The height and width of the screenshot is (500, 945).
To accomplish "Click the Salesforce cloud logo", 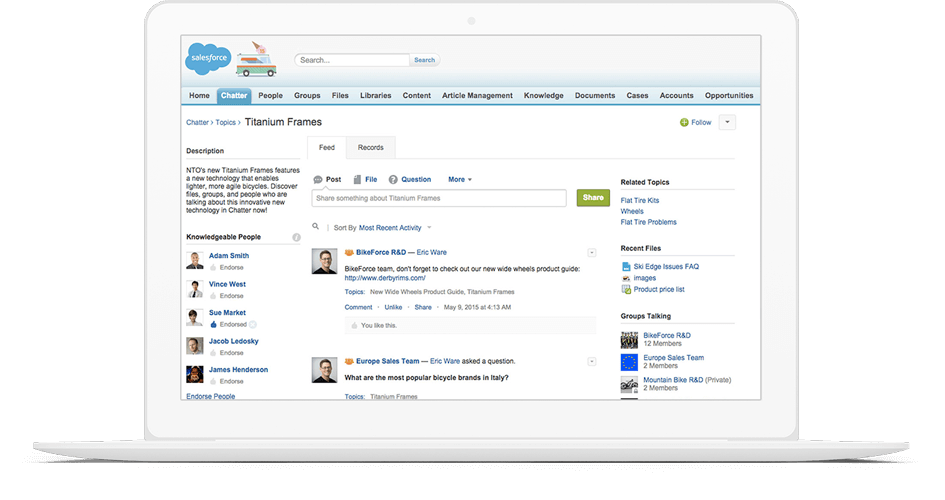I will [x=209, y=60].
